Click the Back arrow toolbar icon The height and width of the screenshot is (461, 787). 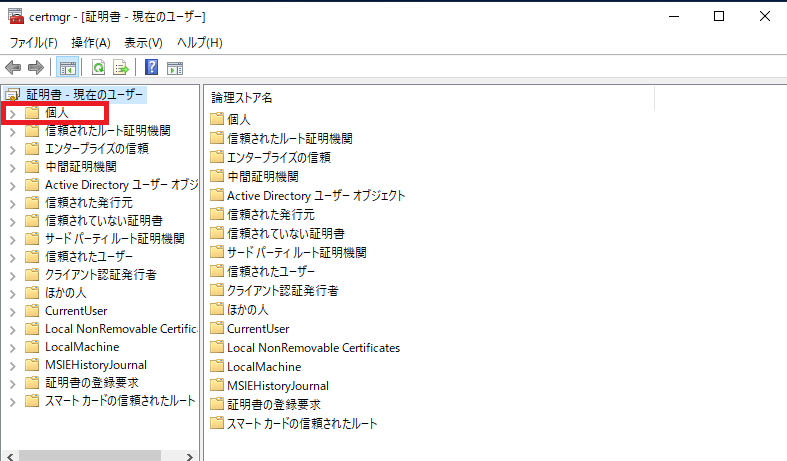click(x=13, y=67)
